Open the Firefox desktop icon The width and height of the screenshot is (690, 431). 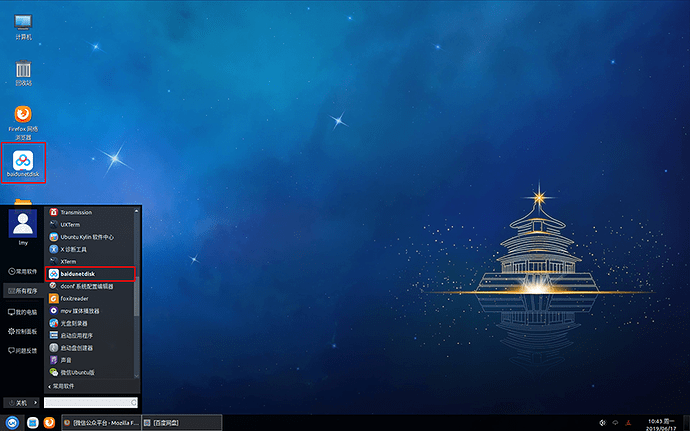point(22,118)
